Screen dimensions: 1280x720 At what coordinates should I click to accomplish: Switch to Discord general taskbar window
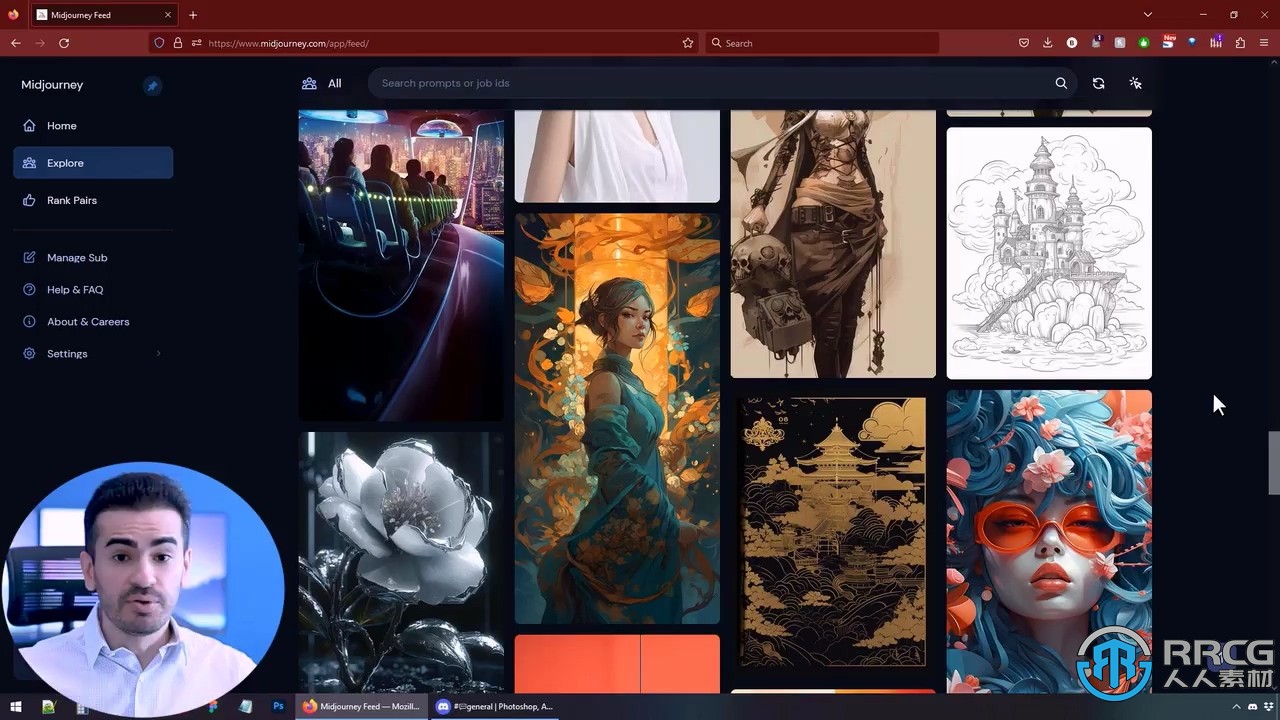click(x=495, y=706)
